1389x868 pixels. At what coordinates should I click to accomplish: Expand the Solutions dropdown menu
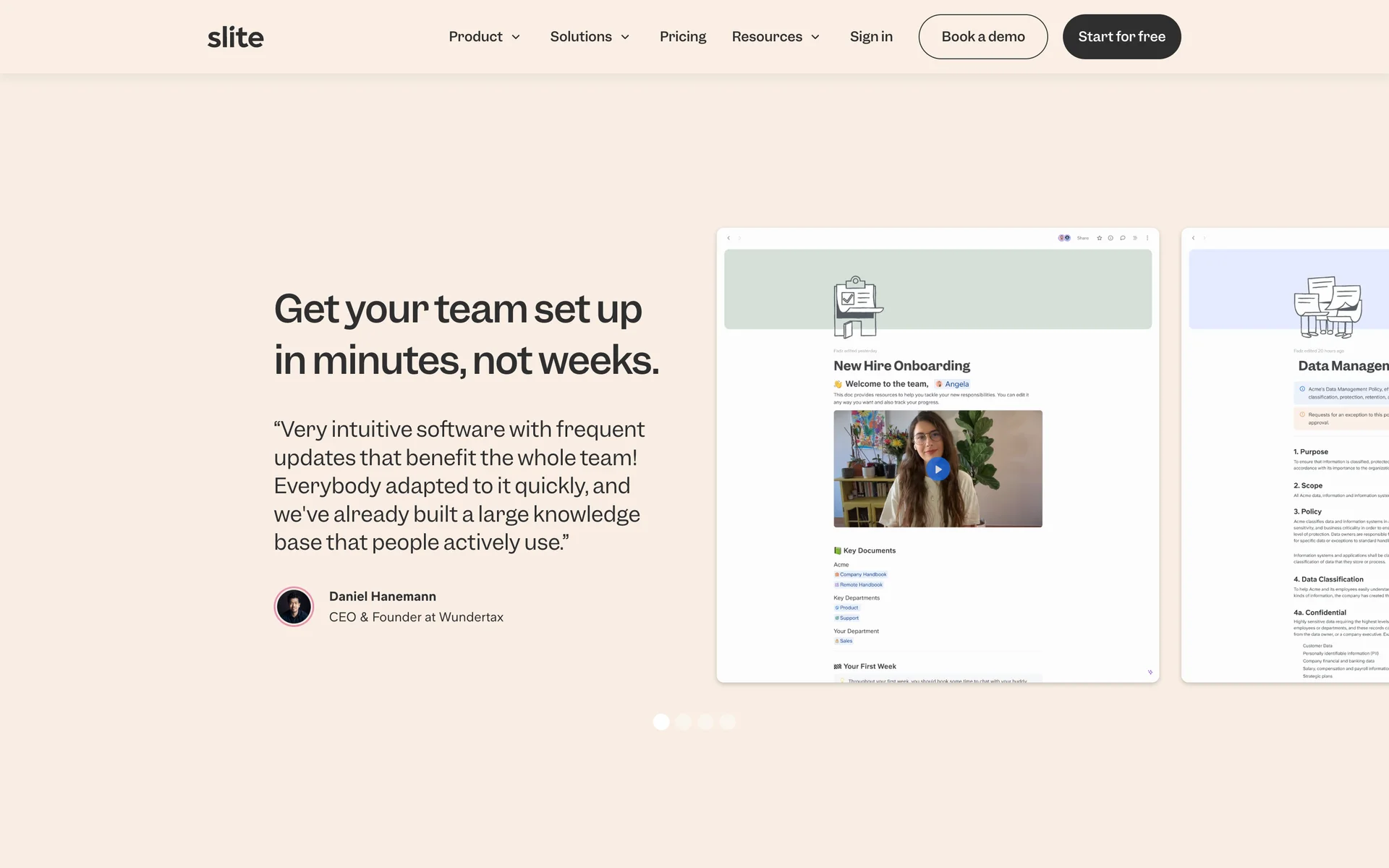[x=590, y=37]
